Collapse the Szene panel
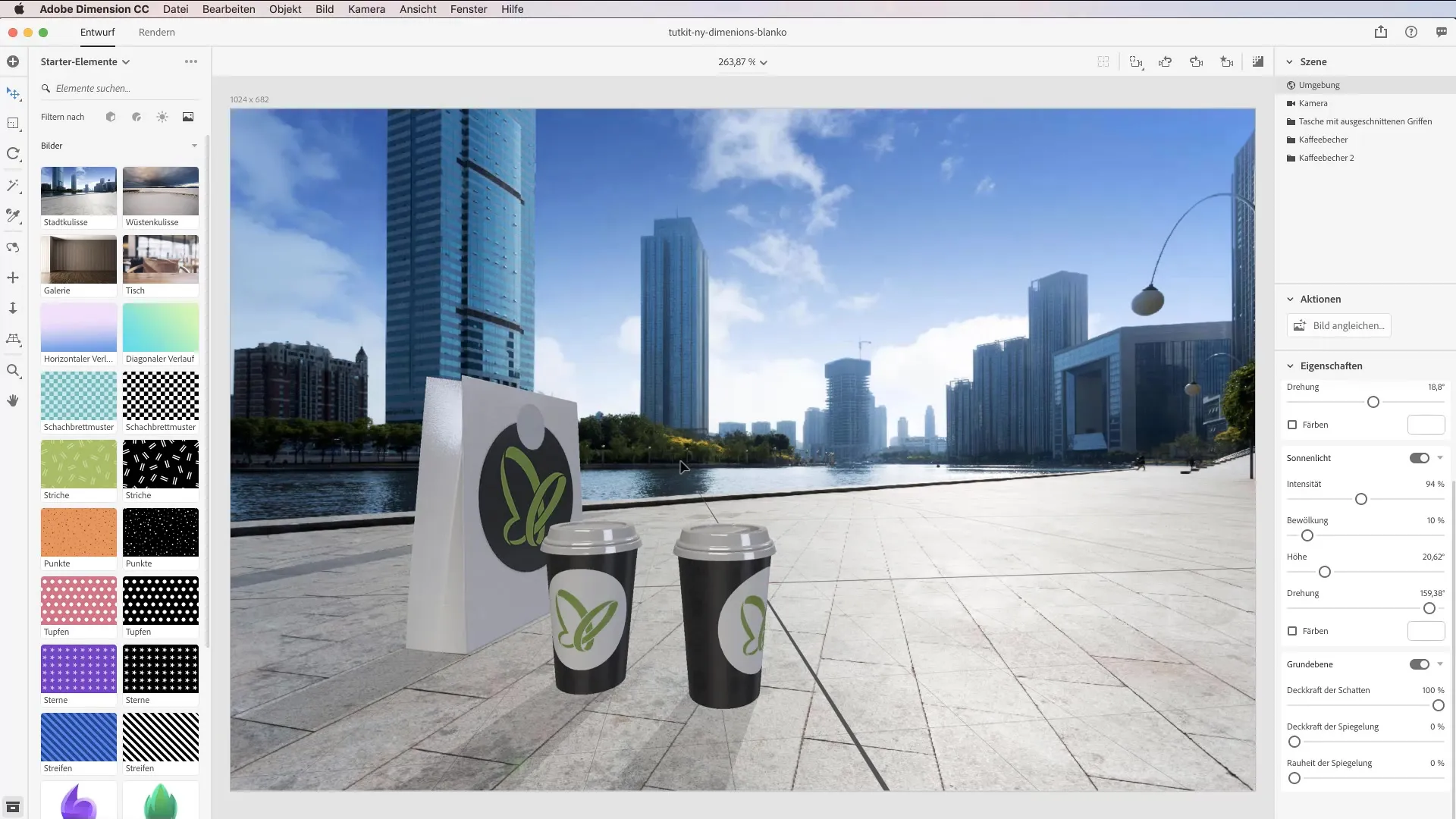This screenshot has height=819, width=1456. (x=1289, y=62)
